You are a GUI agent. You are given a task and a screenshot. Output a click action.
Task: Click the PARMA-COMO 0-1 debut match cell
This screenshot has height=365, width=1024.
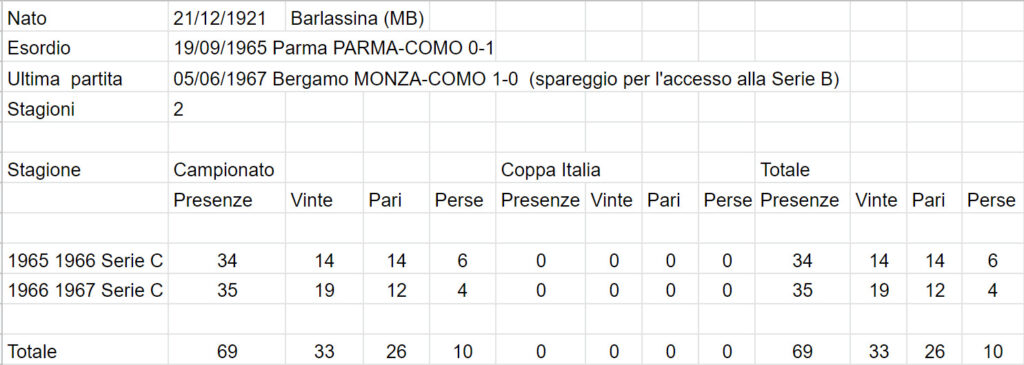pos(334,48)
